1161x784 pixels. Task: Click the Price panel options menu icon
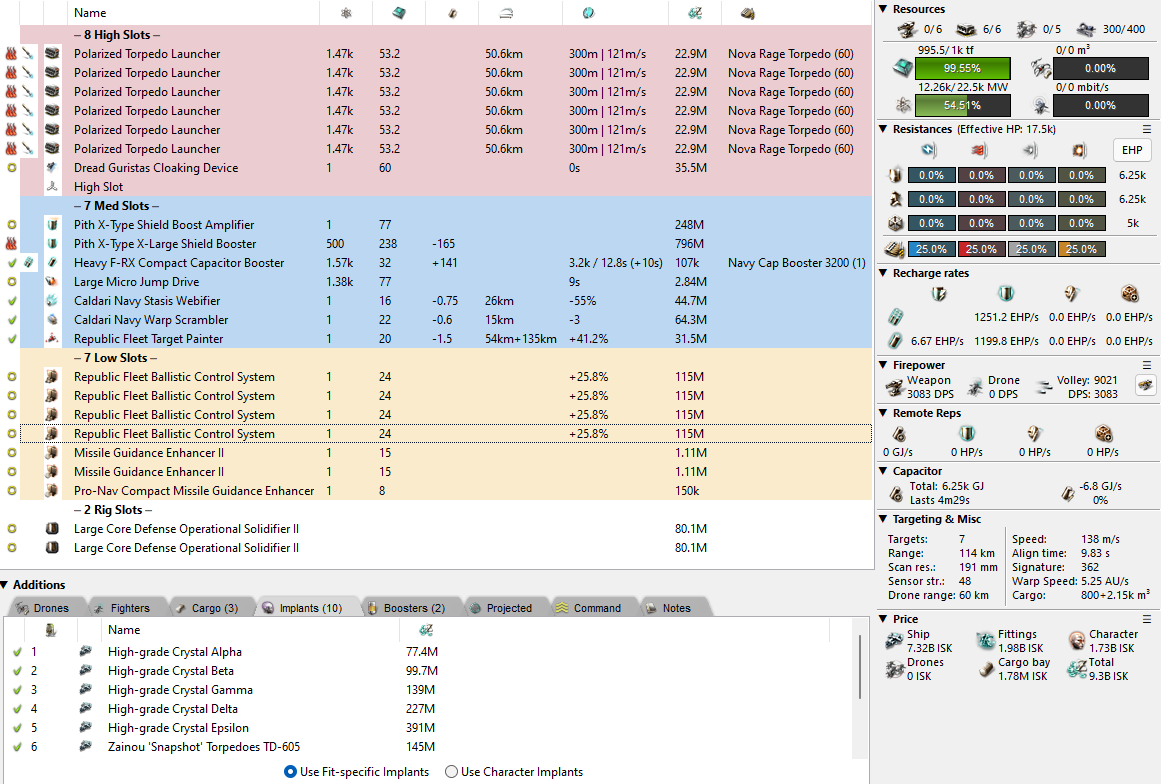click(1147, 619)
